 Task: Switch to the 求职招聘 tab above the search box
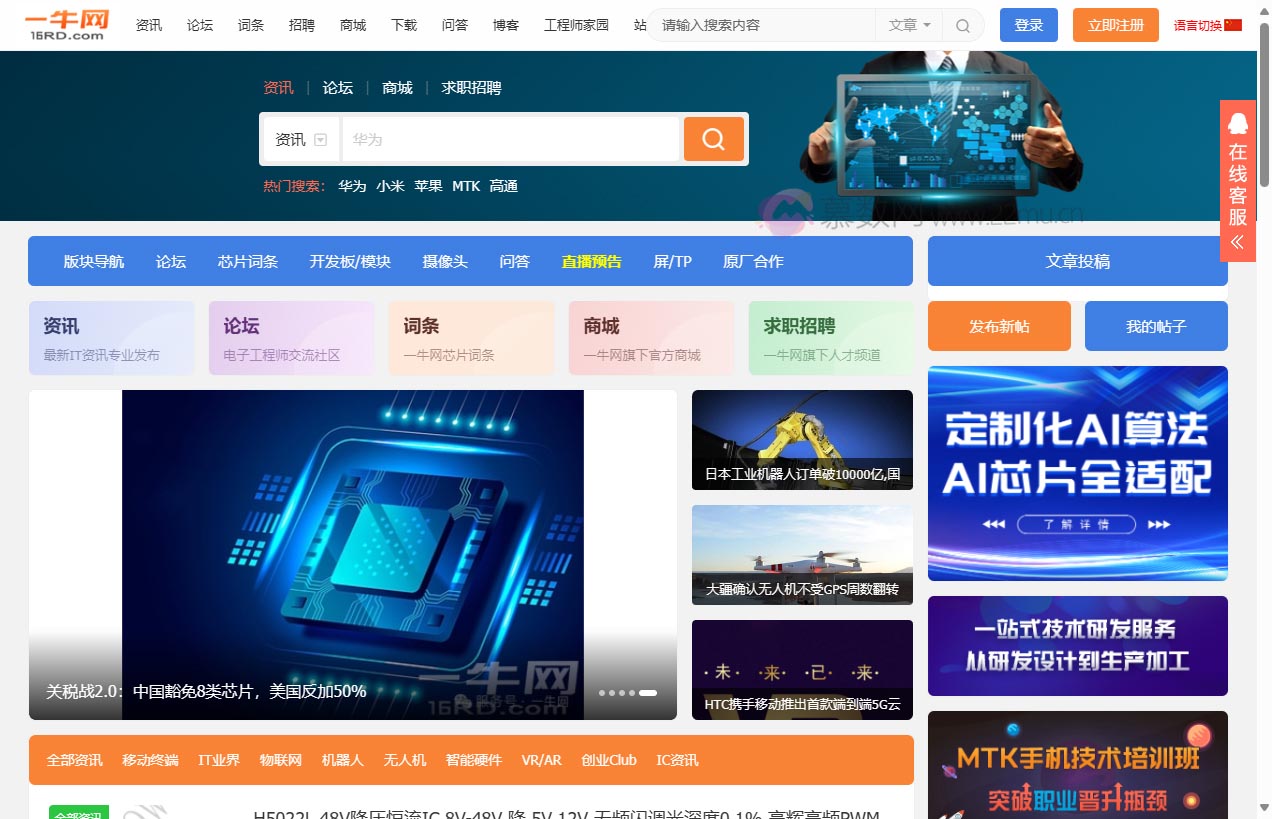coord(470,88)
